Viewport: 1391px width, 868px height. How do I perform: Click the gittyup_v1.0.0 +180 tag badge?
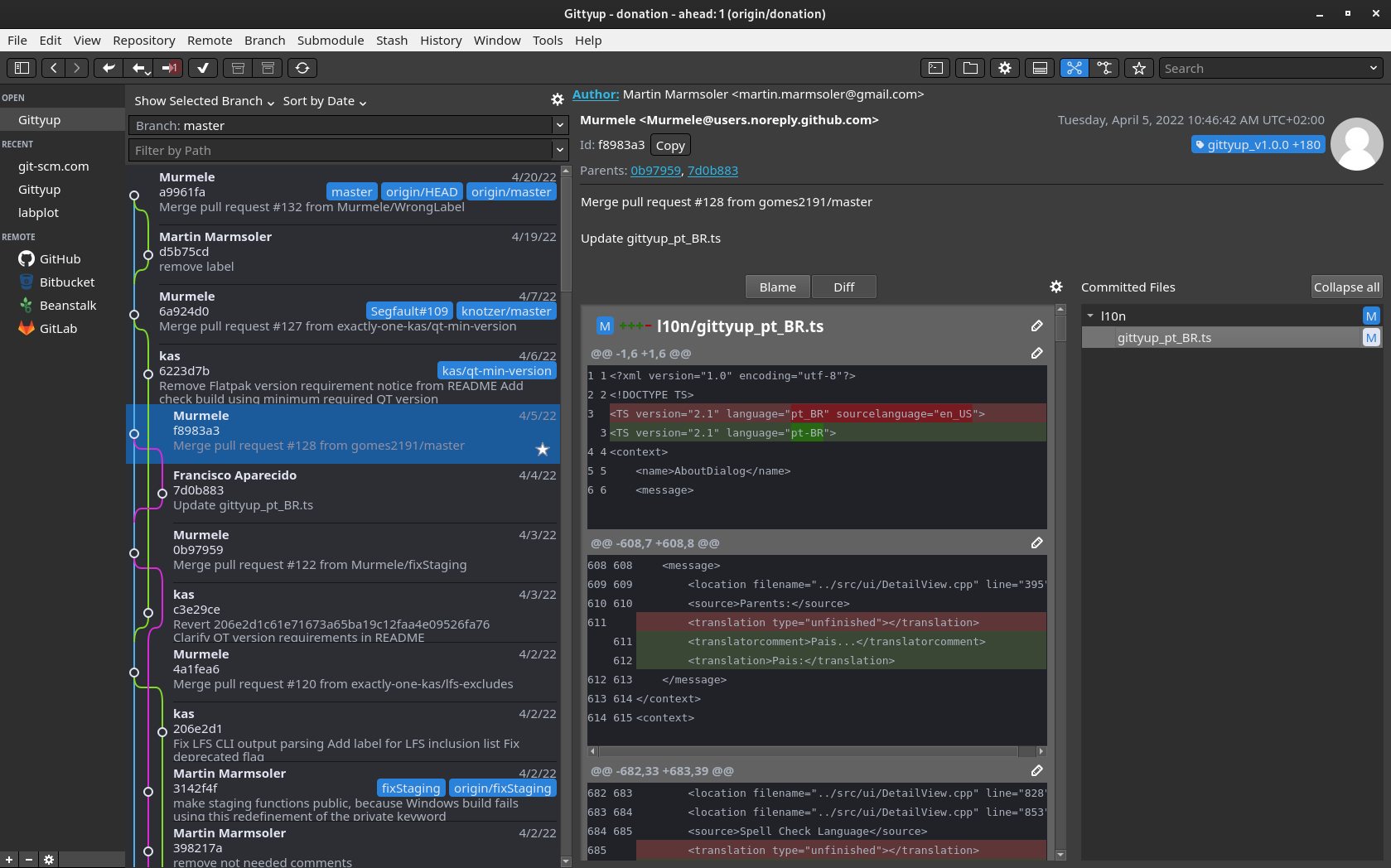click(x=1258, y=145)
